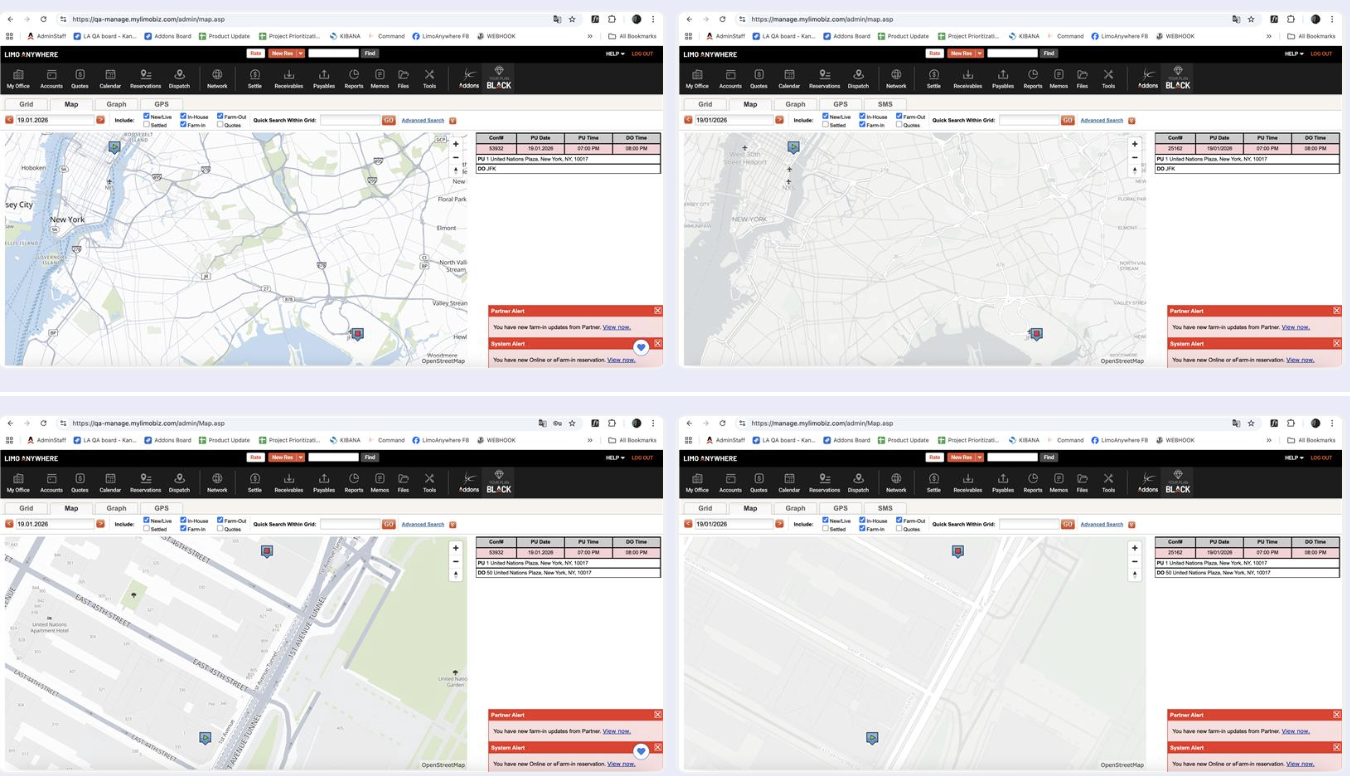Expand New Res dropdown arrow in top-left window
Viewport: 1350px width, 776px height.
pos(300,53)
